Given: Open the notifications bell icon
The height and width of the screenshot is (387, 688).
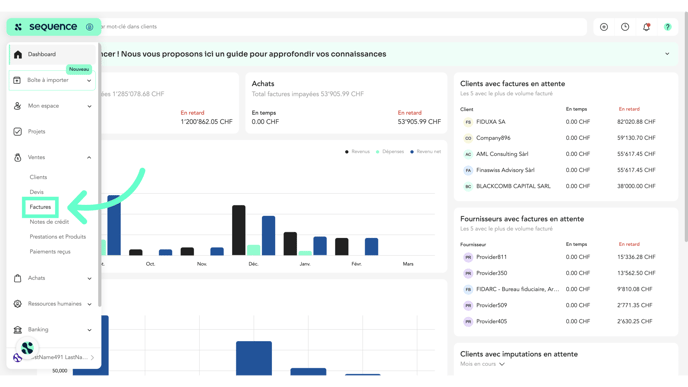Looking at the screenshot, I should tap(646, 27).
